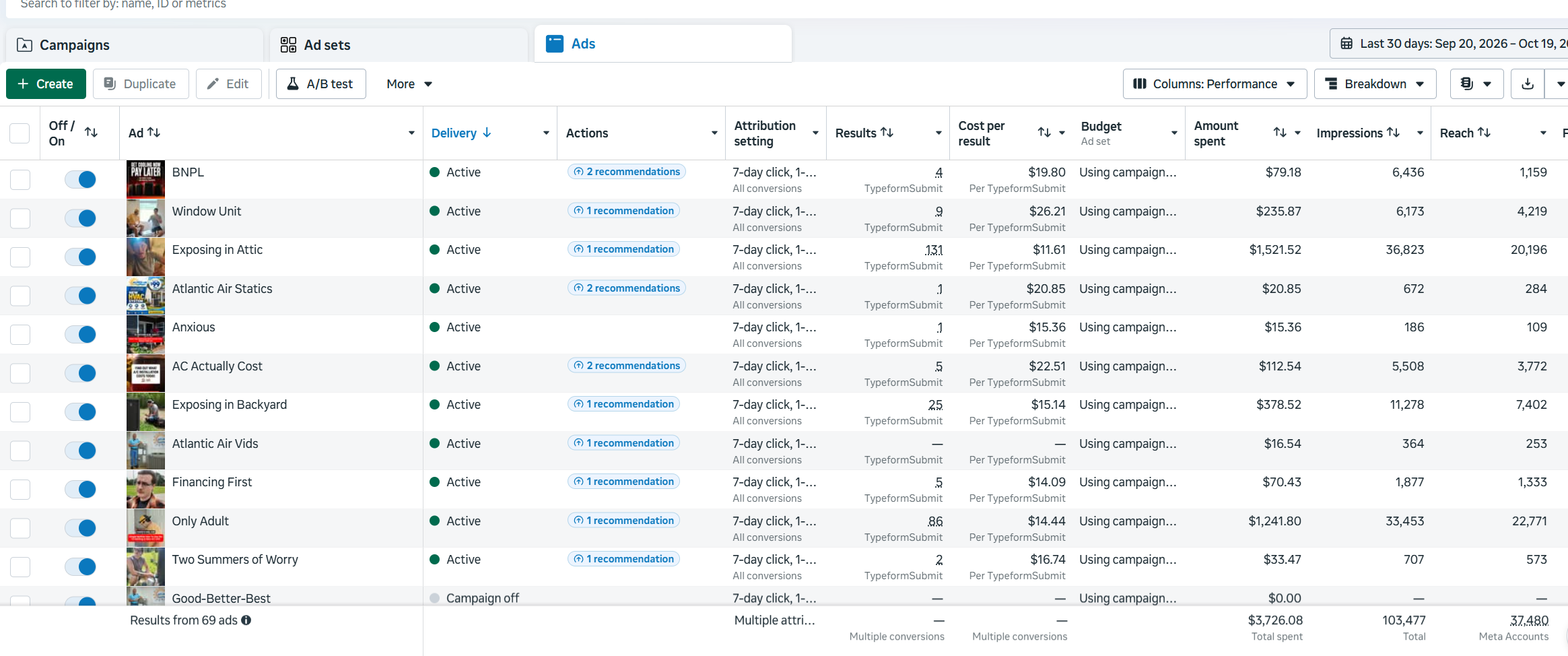Toggle off the Window Unit ad
The image size is (1568, 656).
pyautogui.click(x=80, y=218)
